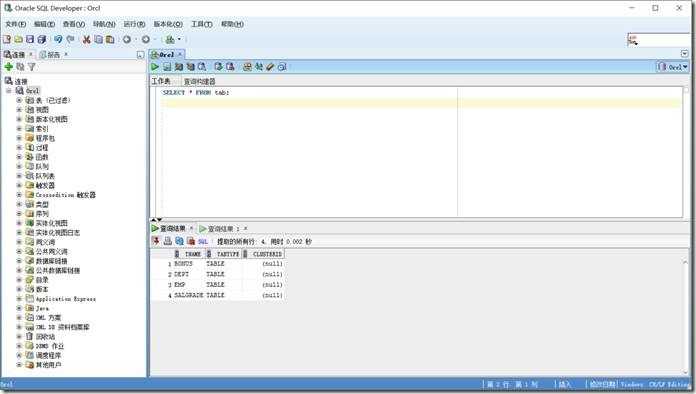This screenshot has width=696, height=394.
Task: Select the 回收站 tree item
Action: (x=45, y=336)
